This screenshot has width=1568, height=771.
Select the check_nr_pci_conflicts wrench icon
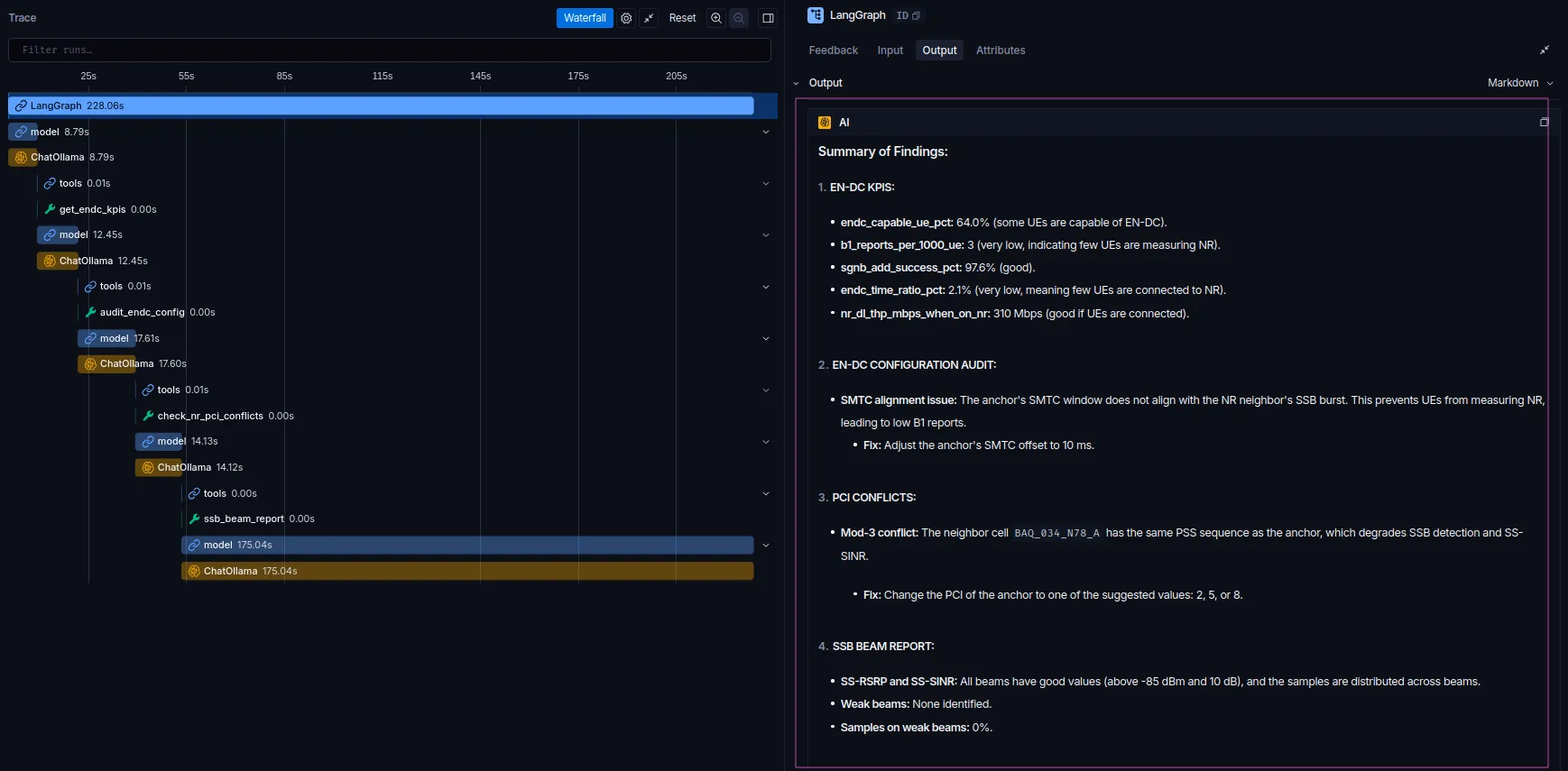pyautogui.click(x=148, y=416)
